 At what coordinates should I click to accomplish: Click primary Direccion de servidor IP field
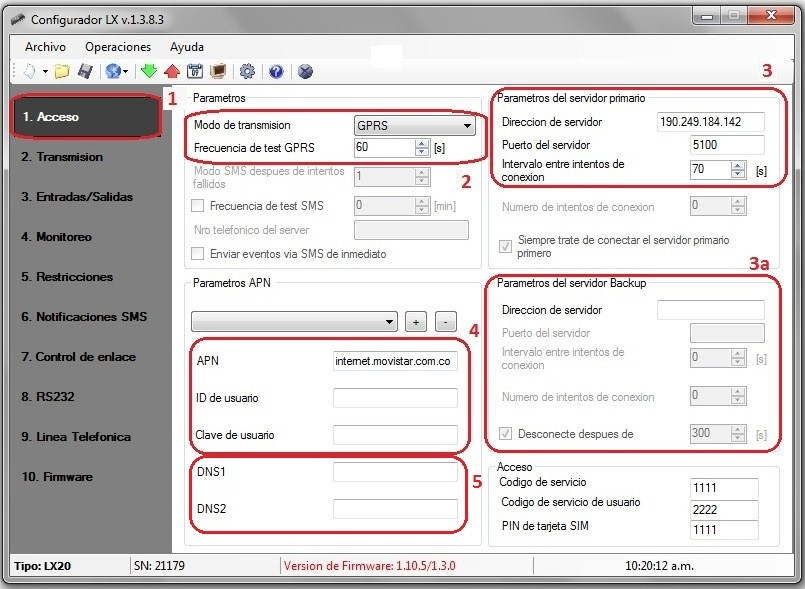click(711, 122)
